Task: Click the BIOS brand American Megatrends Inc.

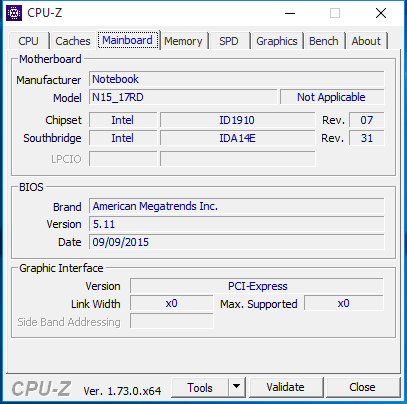Action: point(237,206)
